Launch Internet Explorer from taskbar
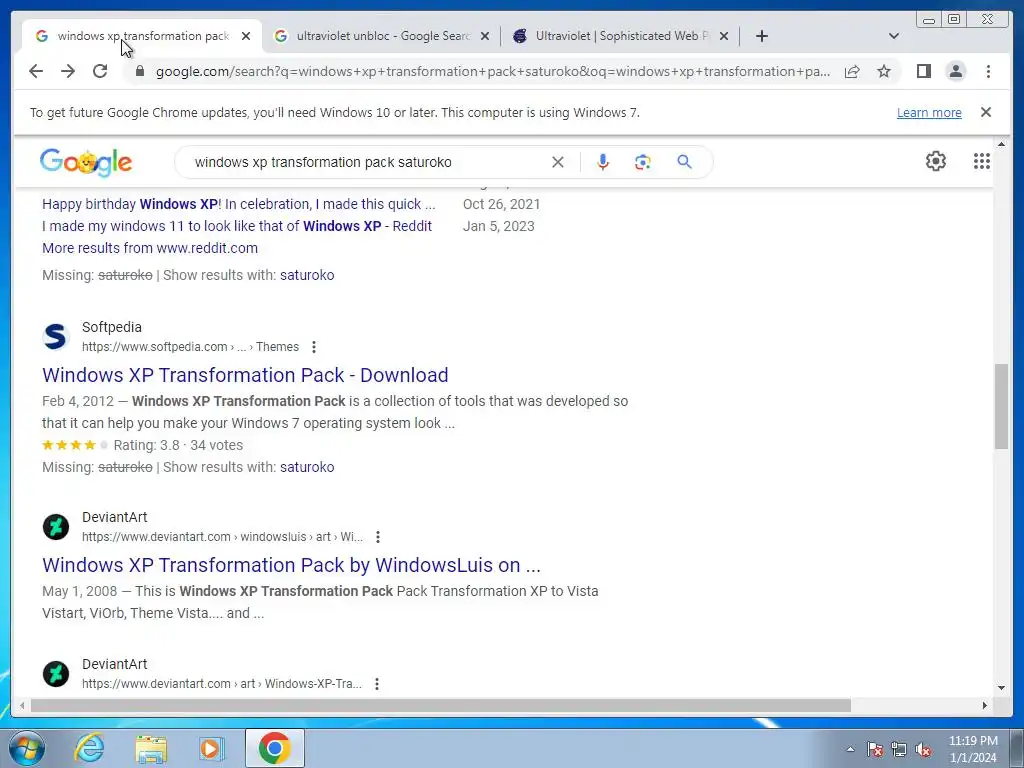1024x768 pixels. point(89,748)
